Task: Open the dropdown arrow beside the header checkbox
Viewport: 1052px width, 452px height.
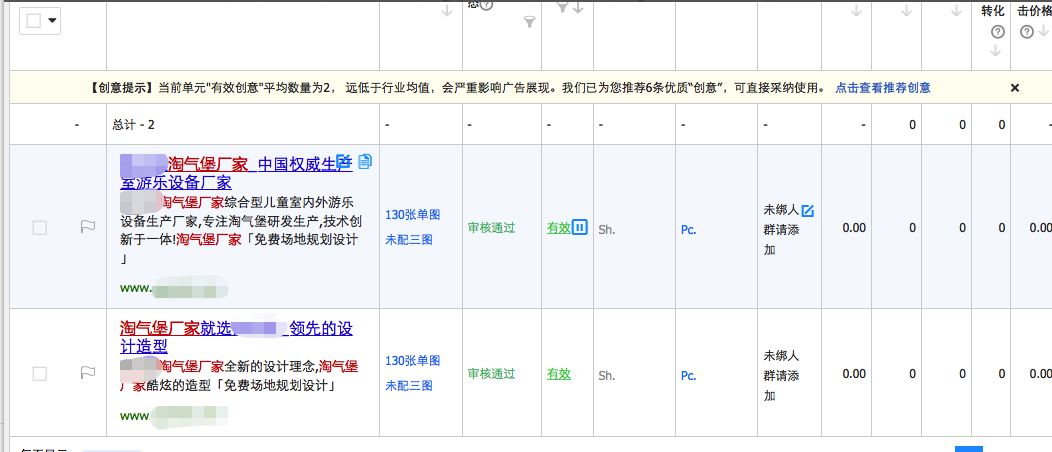Action: (52, 21)
